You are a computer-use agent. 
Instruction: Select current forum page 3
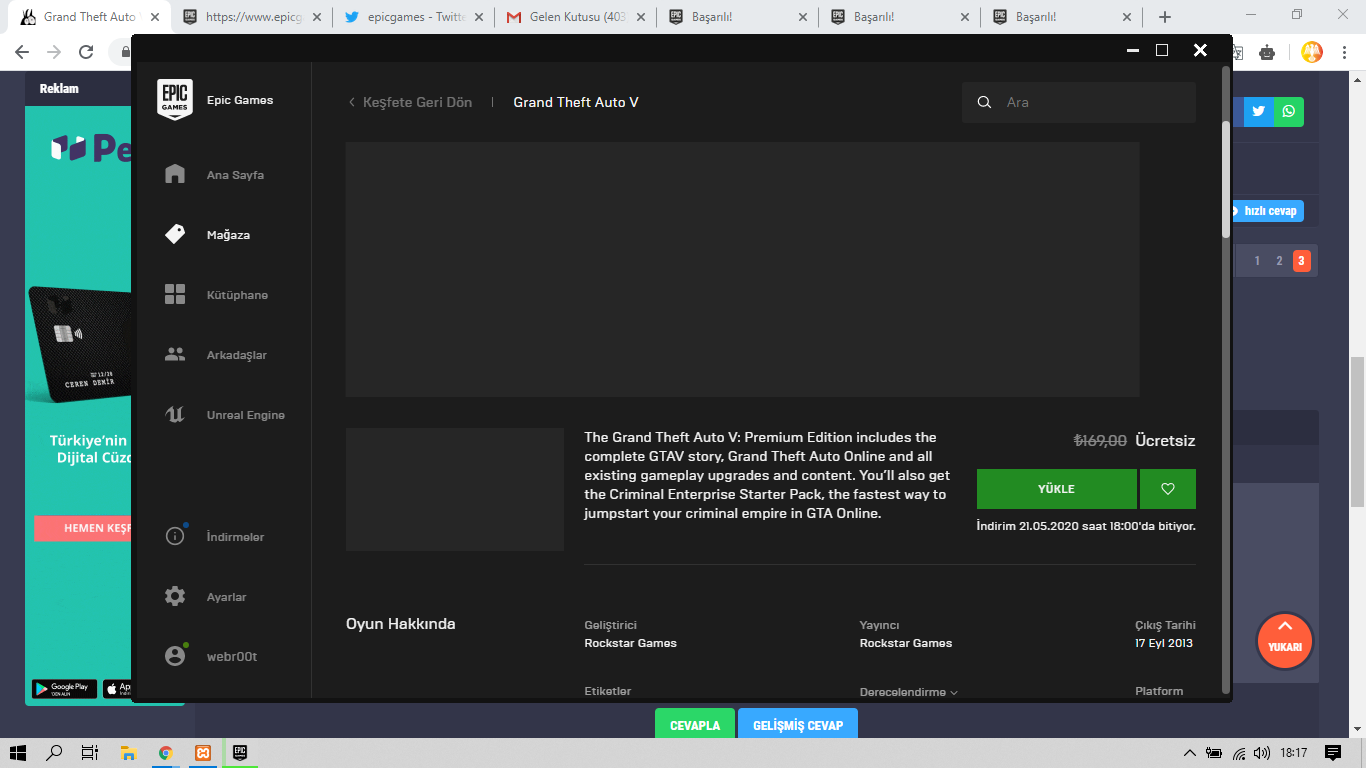coord(1301,261)
